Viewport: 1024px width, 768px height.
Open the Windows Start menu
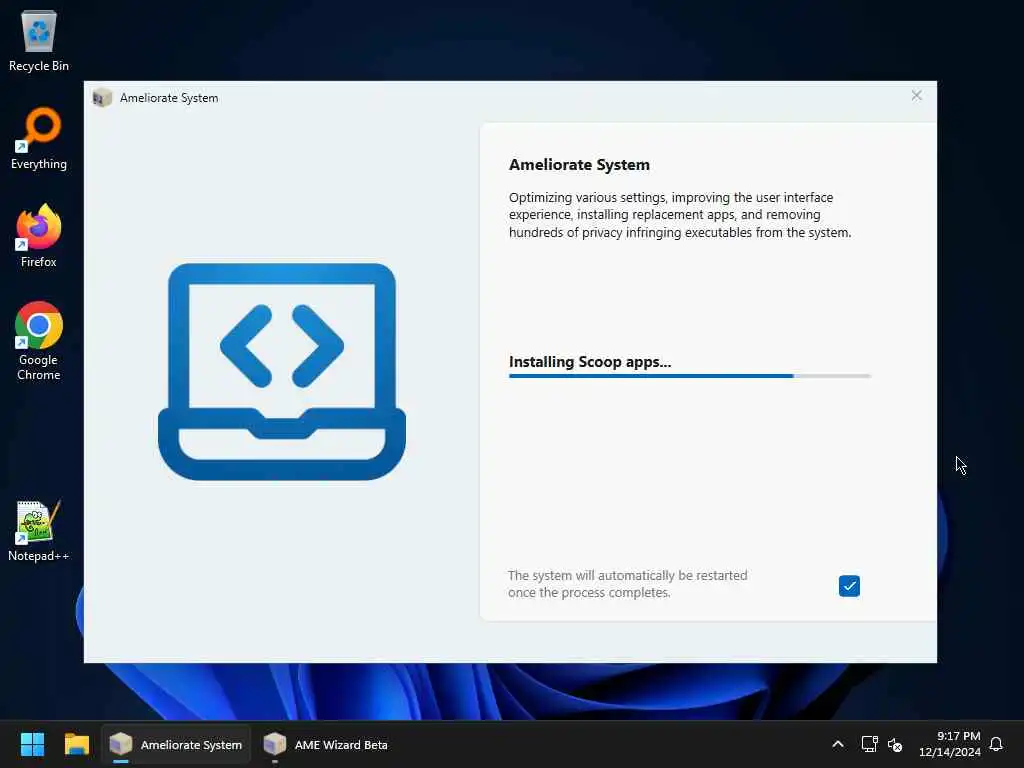32,744
